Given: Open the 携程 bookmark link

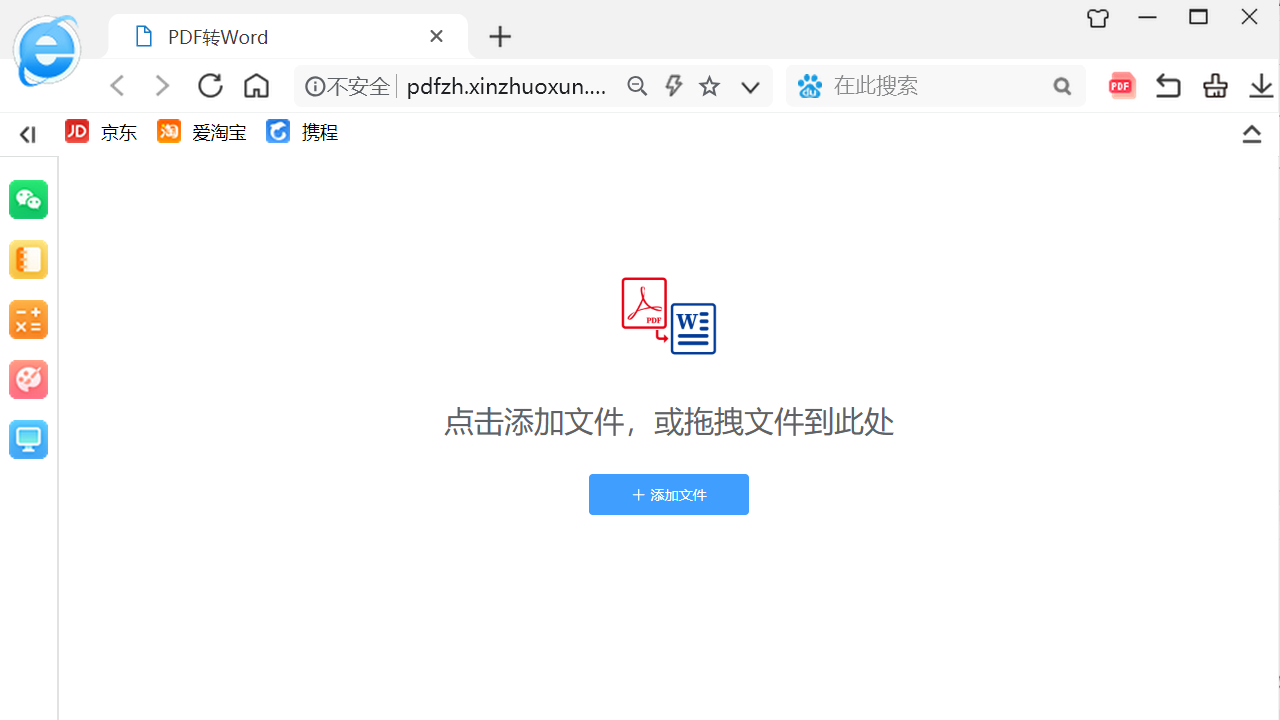Looking at the screenshot, I should 302,132.
